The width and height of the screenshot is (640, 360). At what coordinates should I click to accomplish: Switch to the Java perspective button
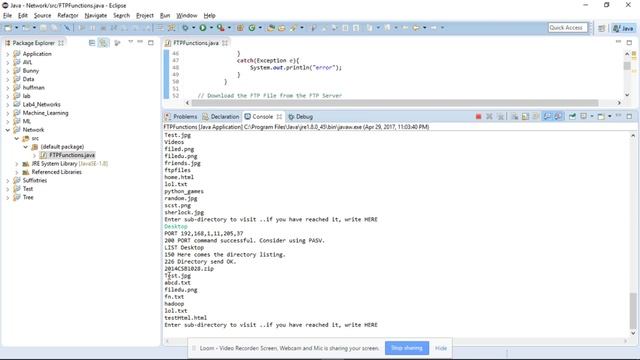(623, 28)
